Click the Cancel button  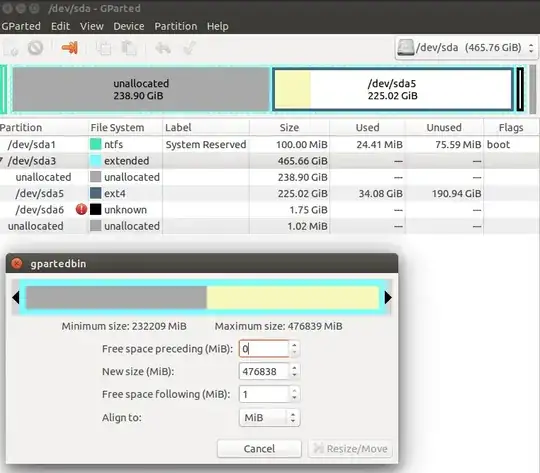[259, 449]
